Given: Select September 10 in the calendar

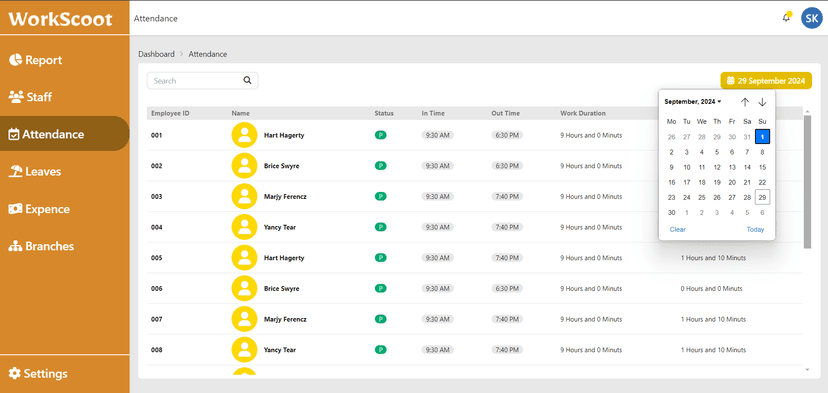Looking at the screenshot, I should coord(686,167).
